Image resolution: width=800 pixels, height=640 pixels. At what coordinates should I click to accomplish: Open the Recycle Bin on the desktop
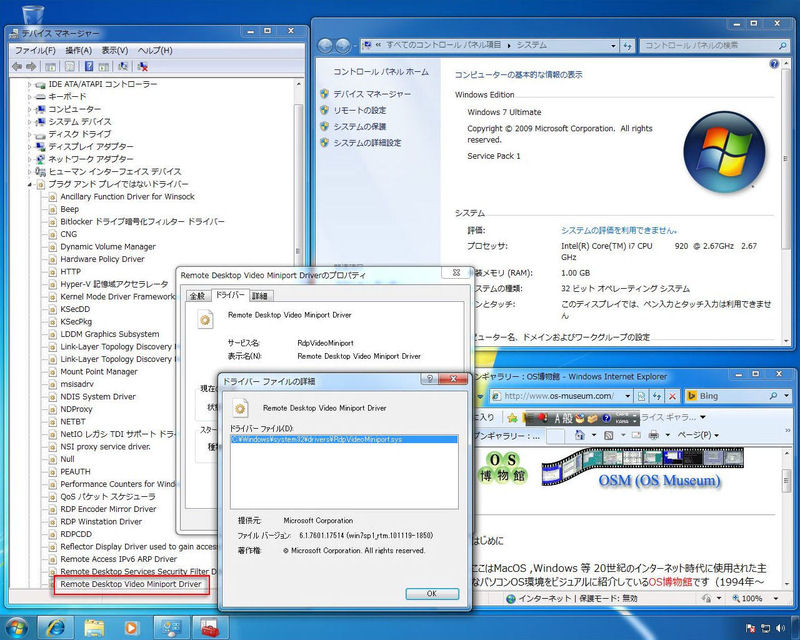(33, 13)
